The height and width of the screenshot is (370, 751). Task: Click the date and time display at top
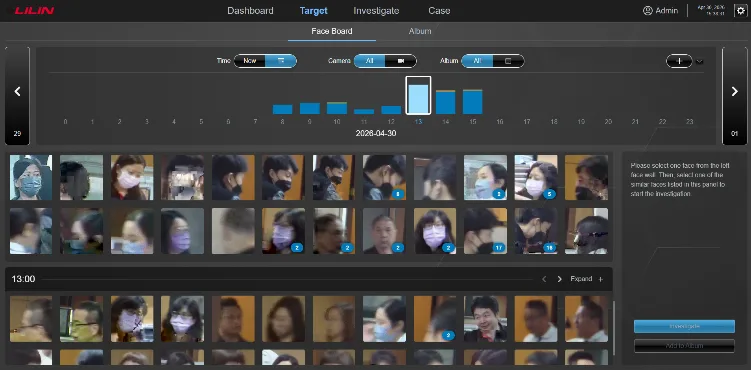(x=711, y=11)
